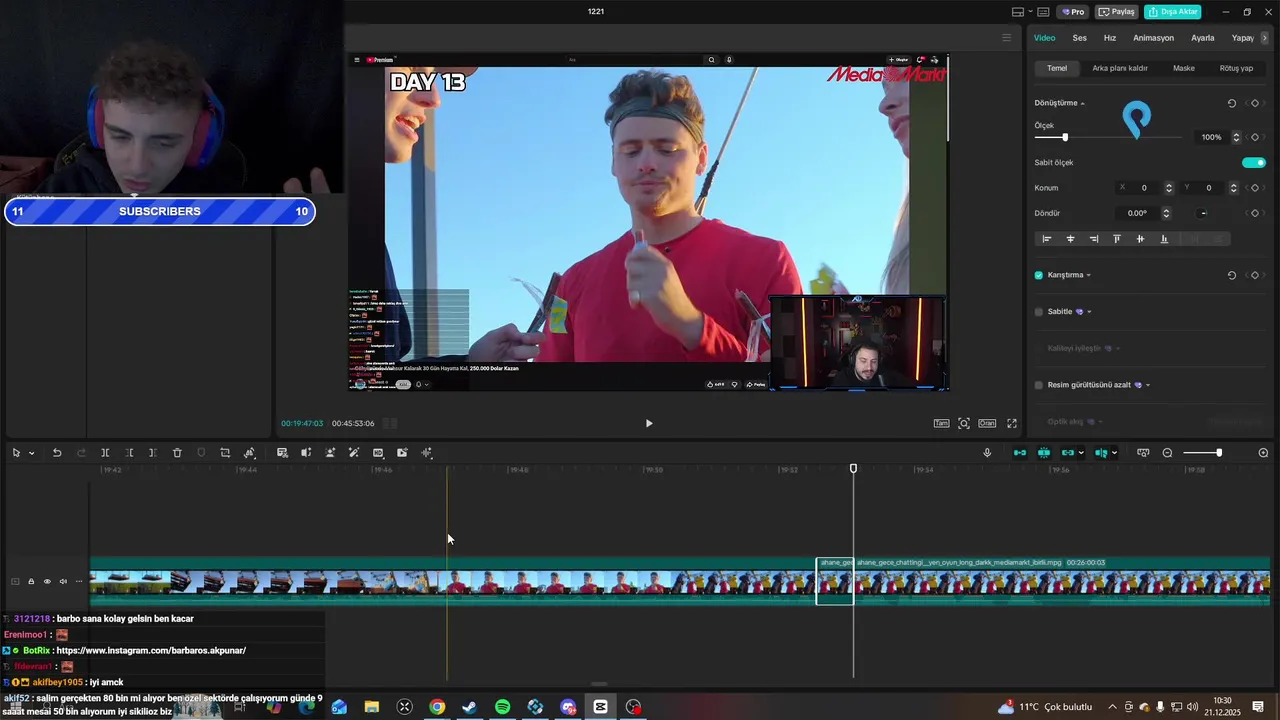Align clip to left edge
This screenshot has height=720, width=1280.
coord(1047,239)
